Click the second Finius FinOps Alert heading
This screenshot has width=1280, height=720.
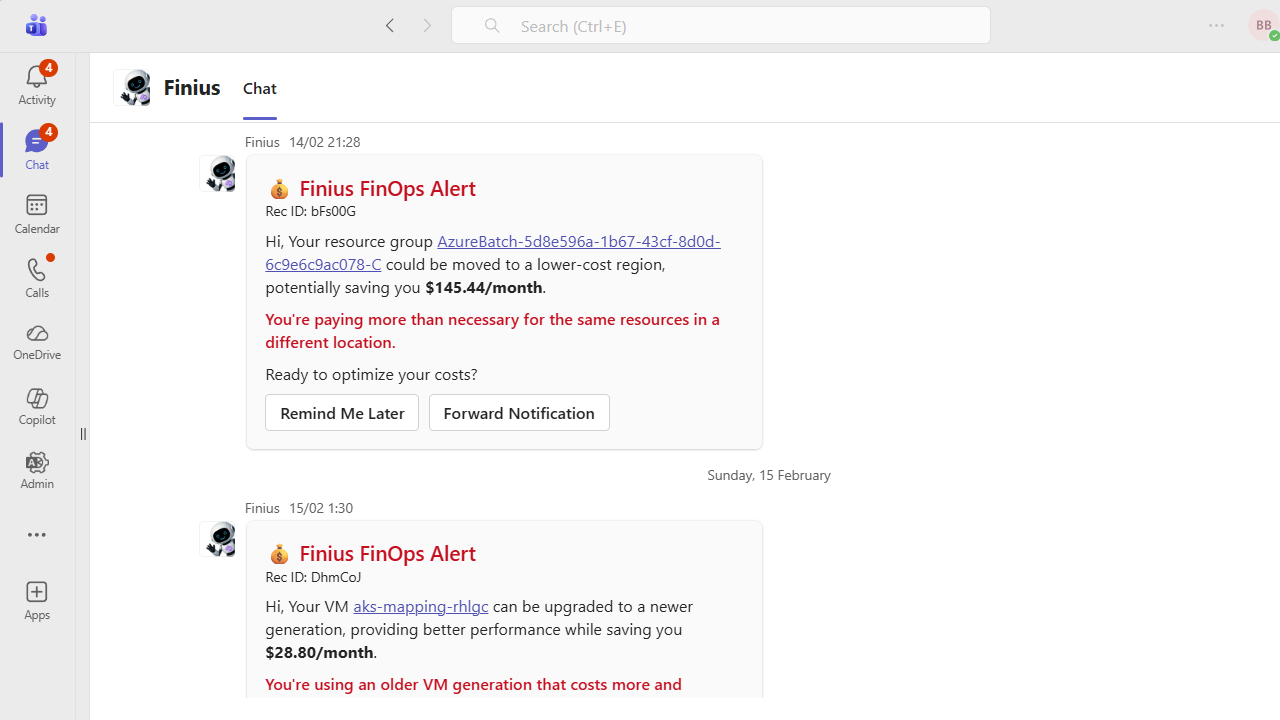pyautogui.click(x=387, y=553)
